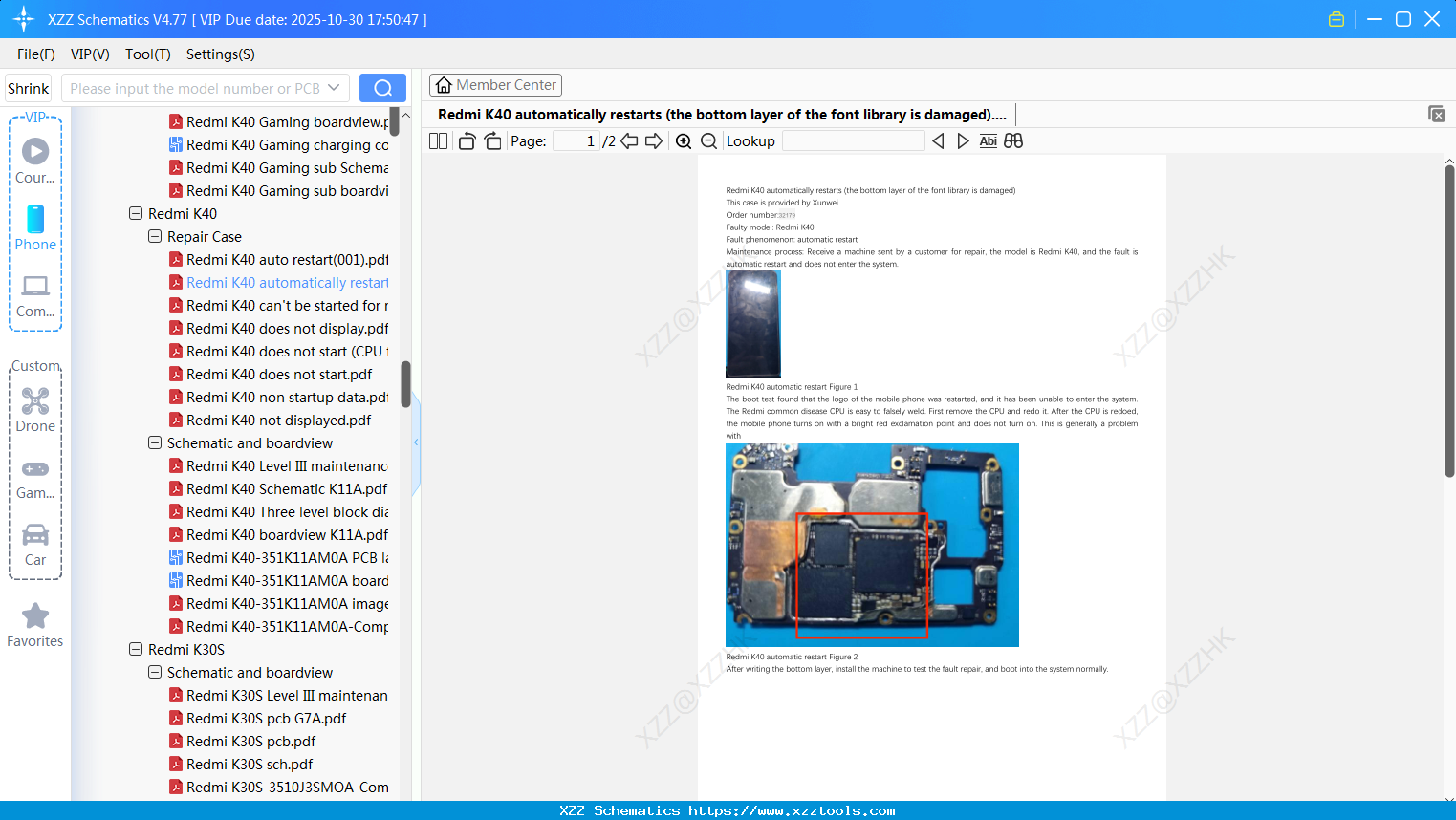
Task: Open the File(F) menu
Action: point(36,54)
